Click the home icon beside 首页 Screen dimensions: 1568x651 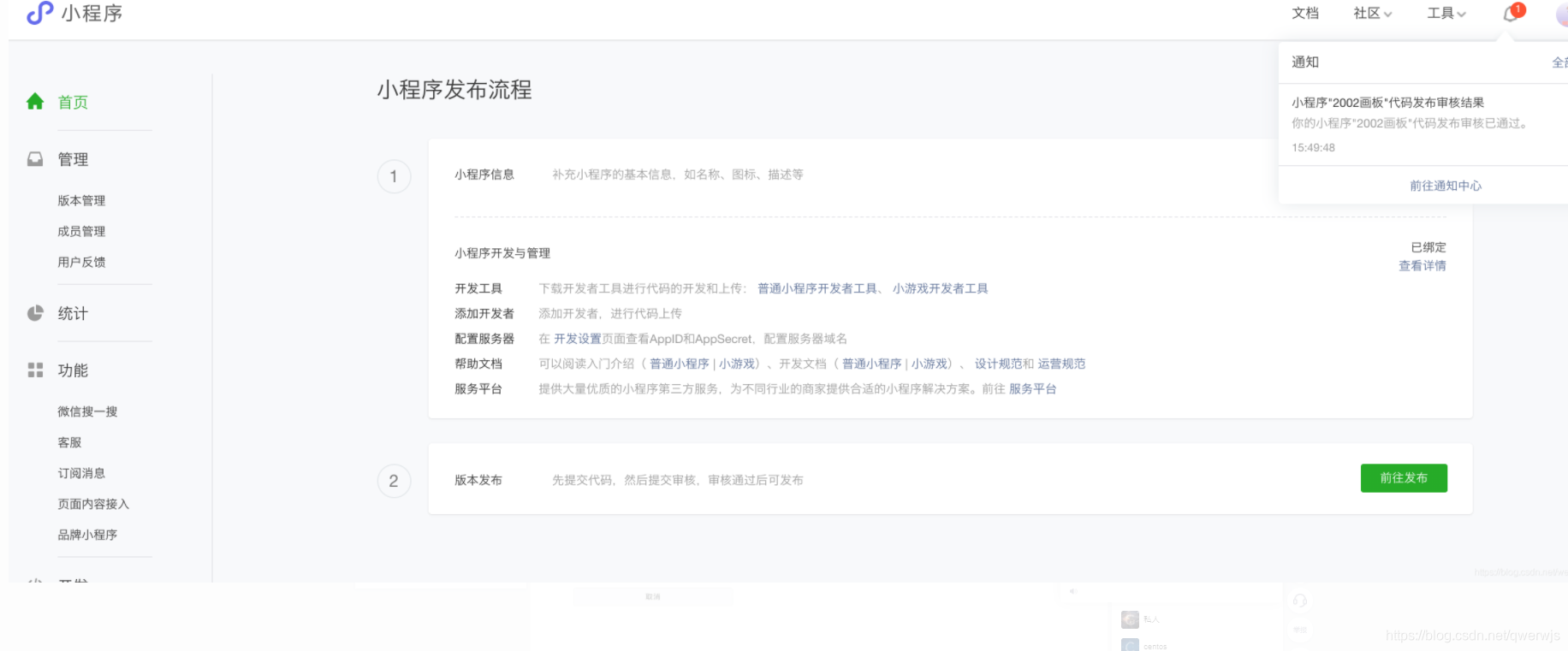tap(35, 102)
